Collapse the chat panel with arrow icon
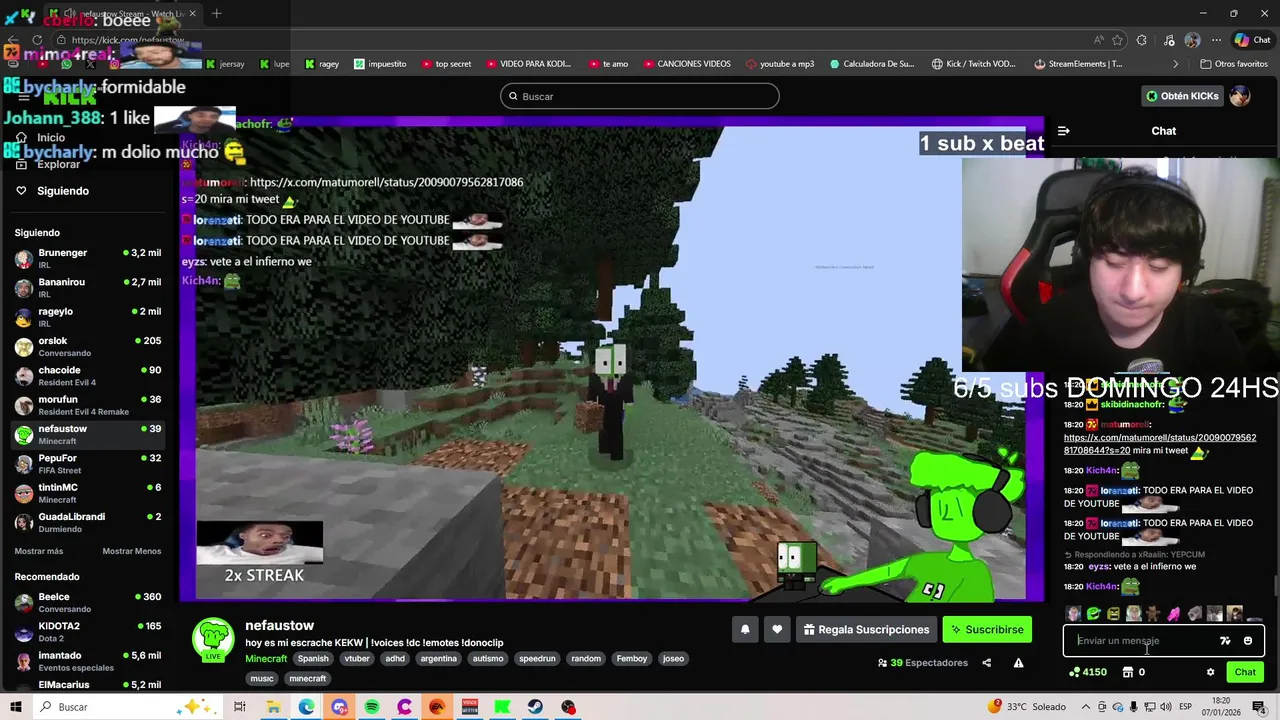The width and height of the screenshot is (1280, 720). [1063, 131]
